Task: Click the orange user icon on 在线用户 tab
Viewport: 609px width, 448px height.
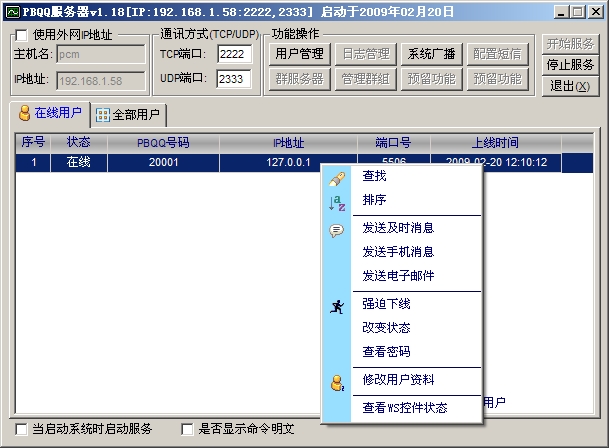Action: (24, 113)
